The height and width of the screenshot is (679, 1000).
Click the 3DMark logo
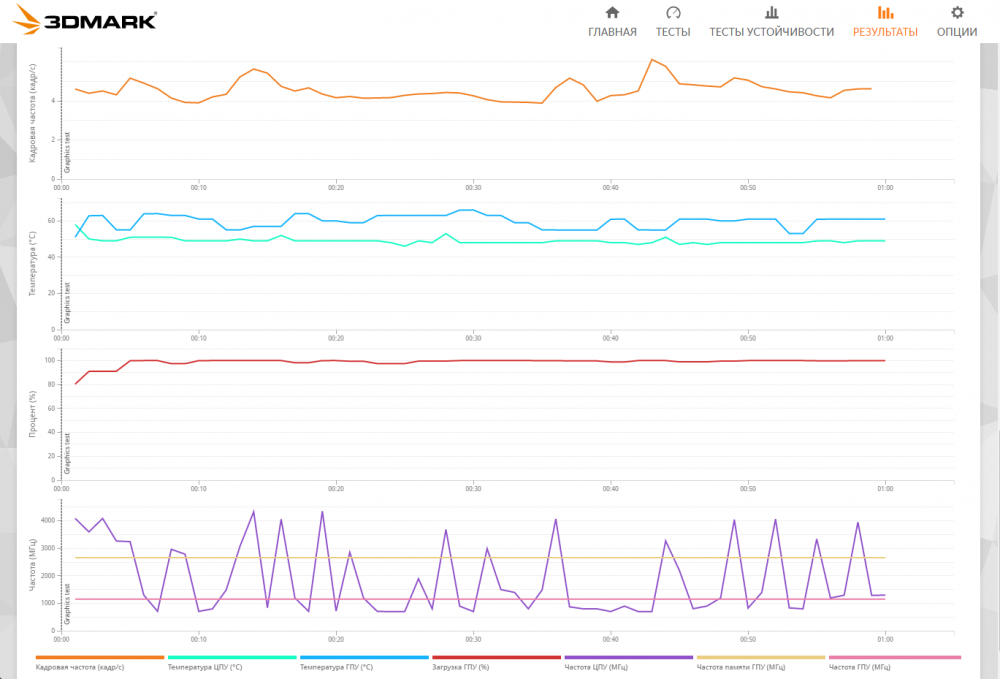pyautogui.click(x=84, y=20)
